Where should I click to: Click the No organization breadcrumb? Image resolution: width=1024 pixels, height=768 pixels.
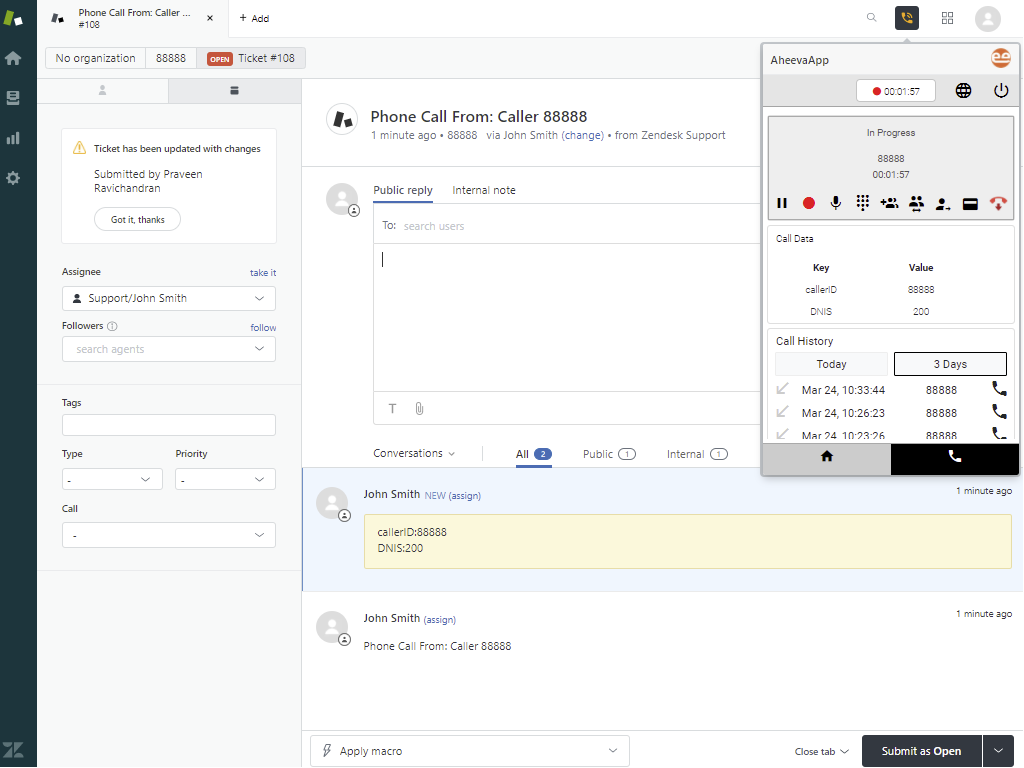coord(95,58)
